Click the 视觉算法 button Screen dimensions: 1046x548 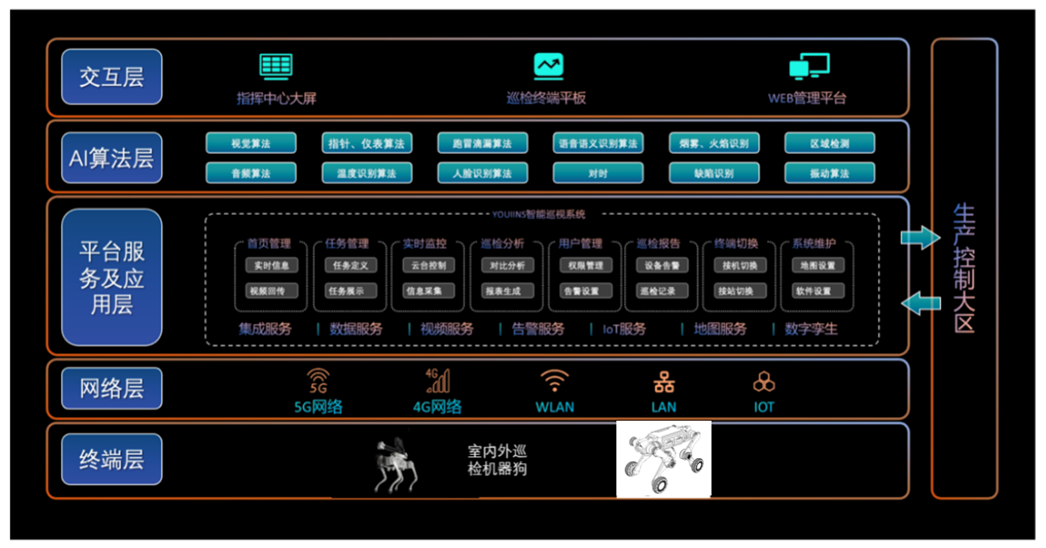click(251, 144)
